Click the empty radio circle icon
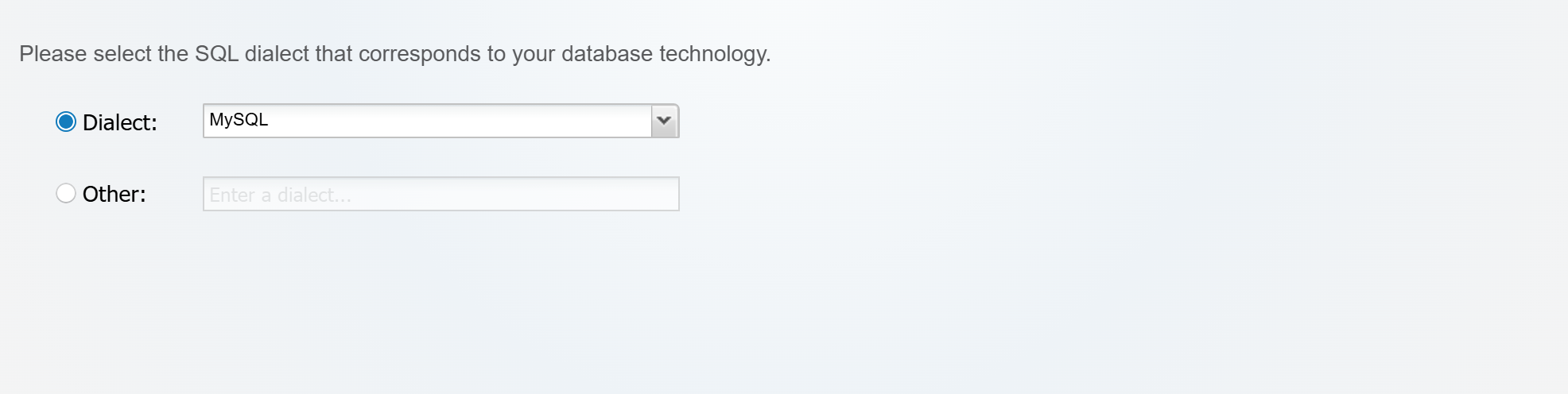 [x=66, y=193]
